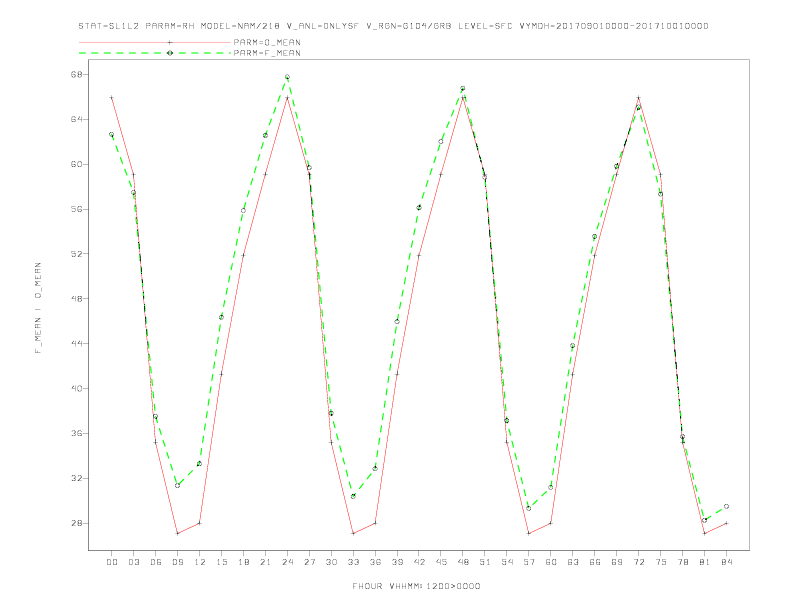This screenshot has height=612, width=792.
Task: Select the green dashed legend line sample
Action: tap(155, 53)
